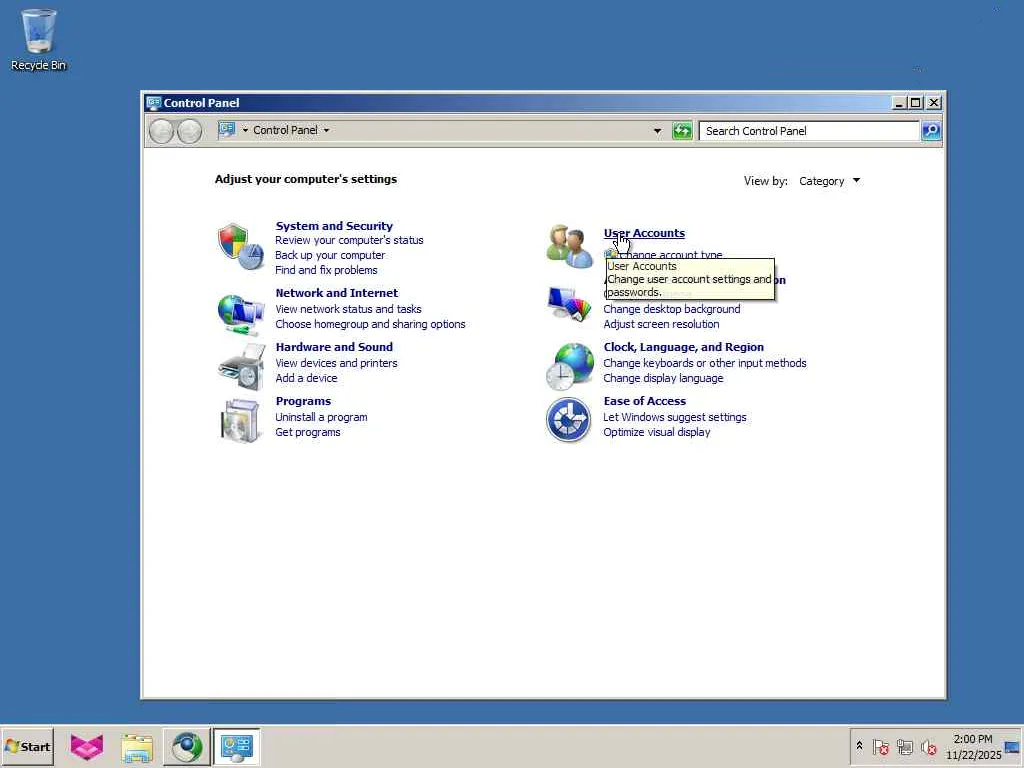The width and height of the screenshot is (1024, 768).
Task: Click the taskbar clock showing 2:00 PM
Action: pyautogui.click(x=973, y=746)
